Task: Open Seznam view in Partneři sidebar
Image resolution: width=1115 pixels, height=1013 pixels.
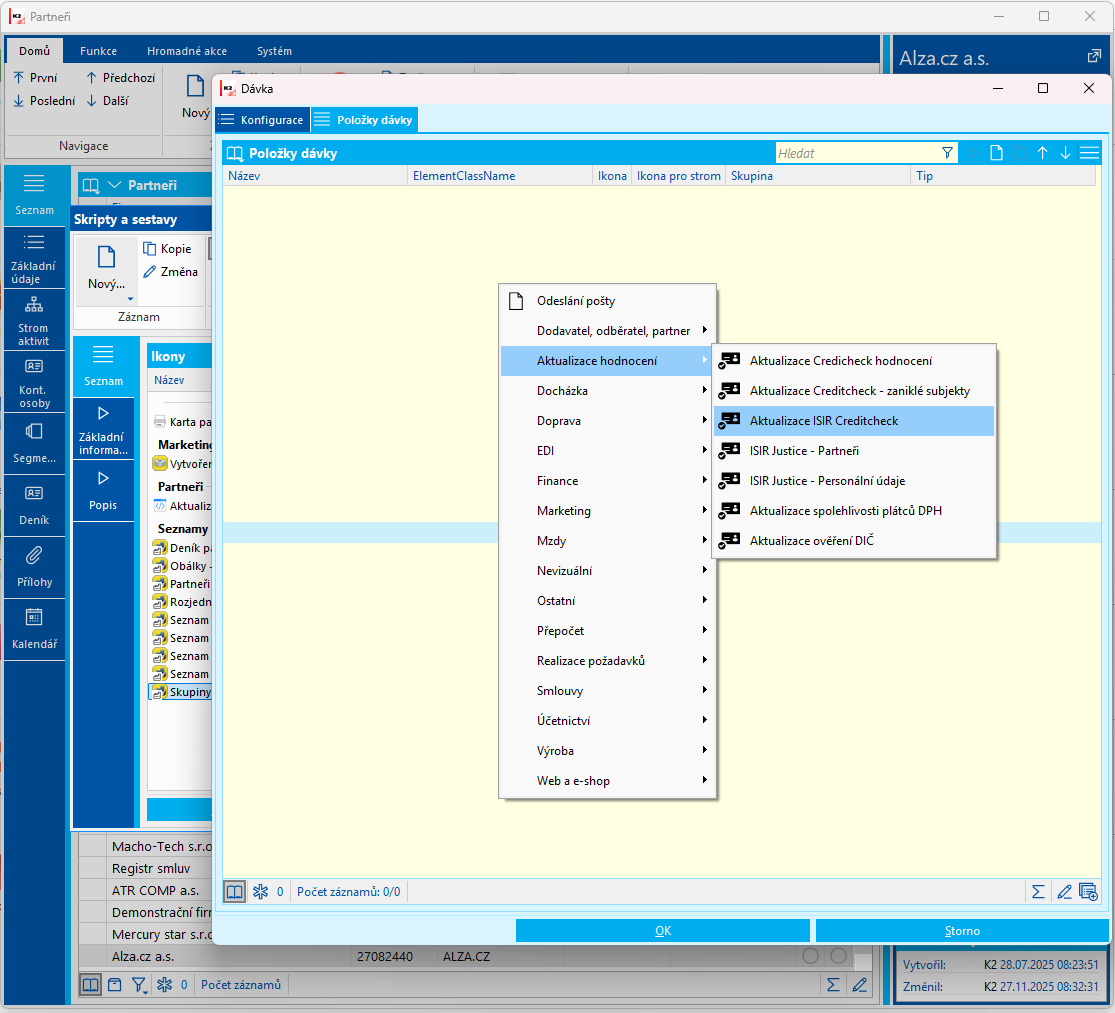Action: coord(34,195)
